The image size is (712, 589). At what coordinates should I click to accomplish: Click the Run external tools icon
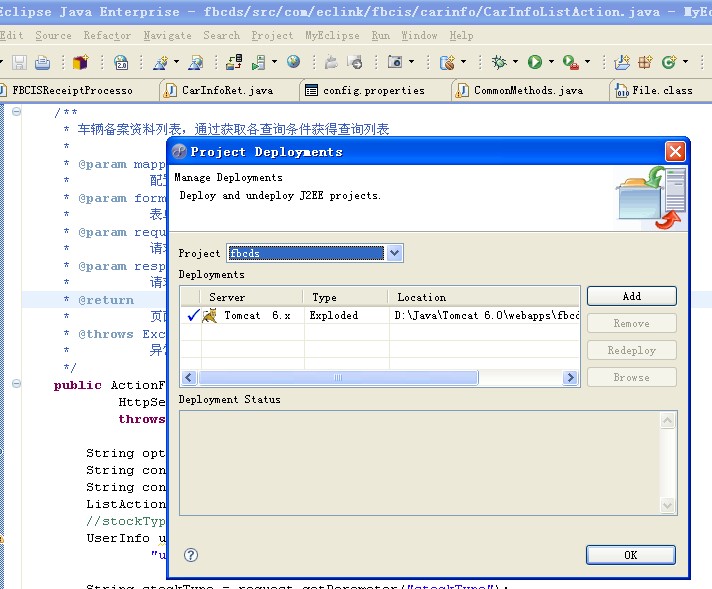570,62
